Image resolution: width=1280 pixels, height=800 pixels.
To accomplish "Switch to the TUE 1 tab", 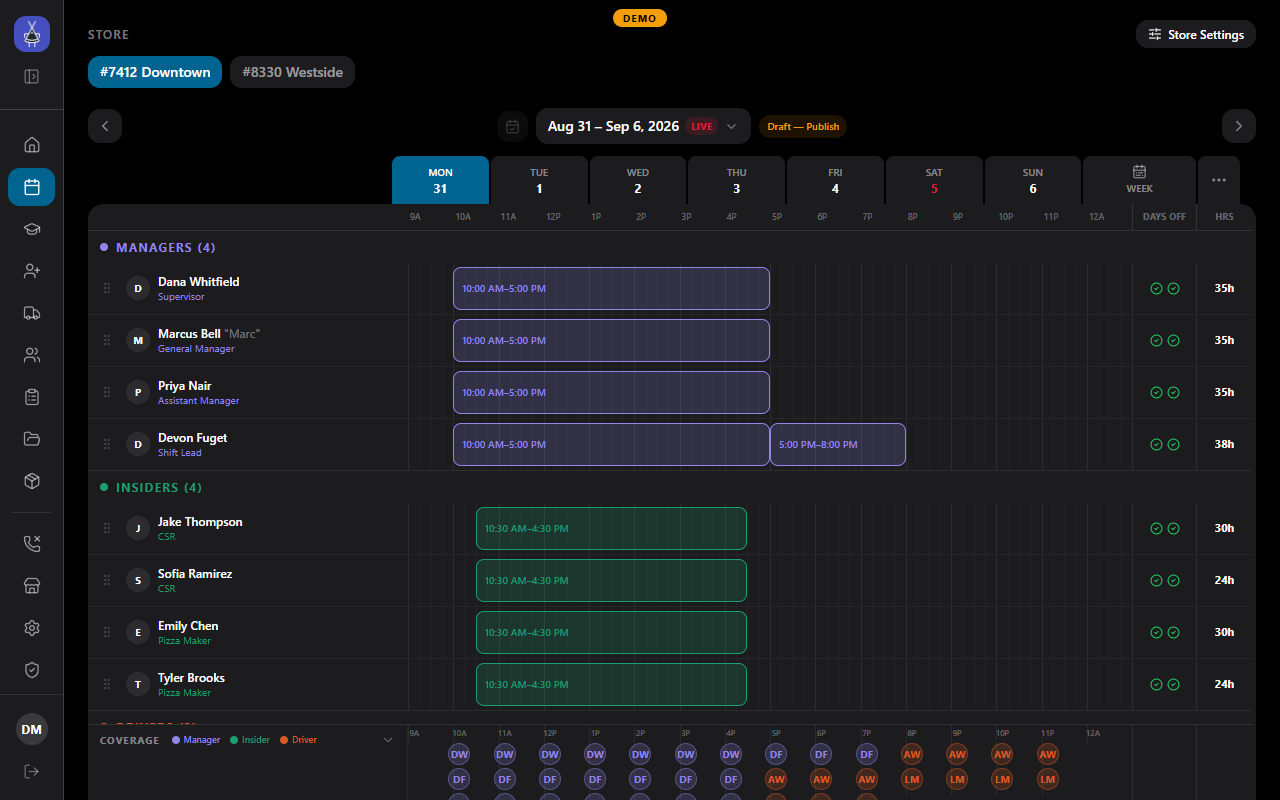I will coord(539,180).
